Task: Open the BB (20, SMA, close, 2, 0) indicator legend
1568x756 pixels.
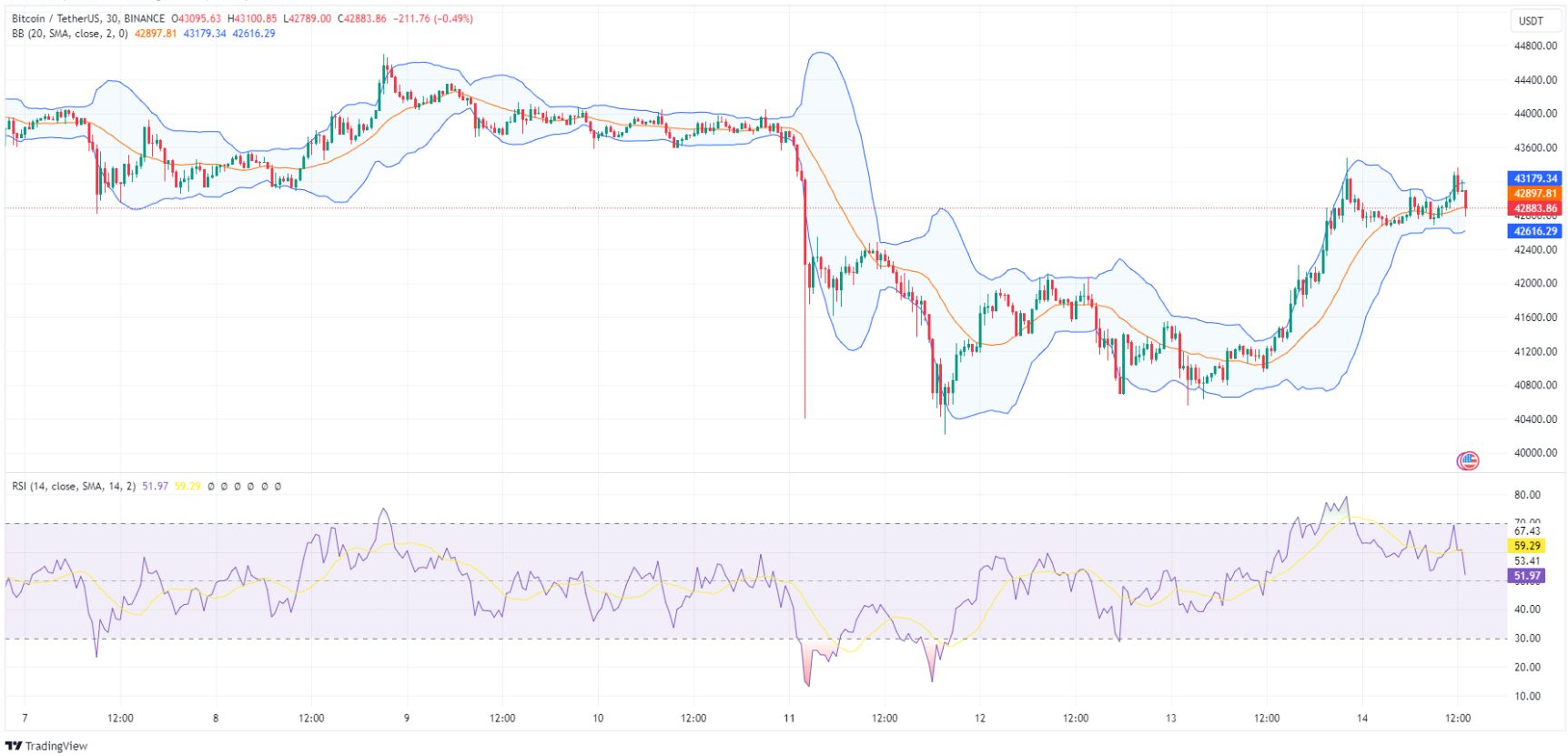Action: [70, 34]
